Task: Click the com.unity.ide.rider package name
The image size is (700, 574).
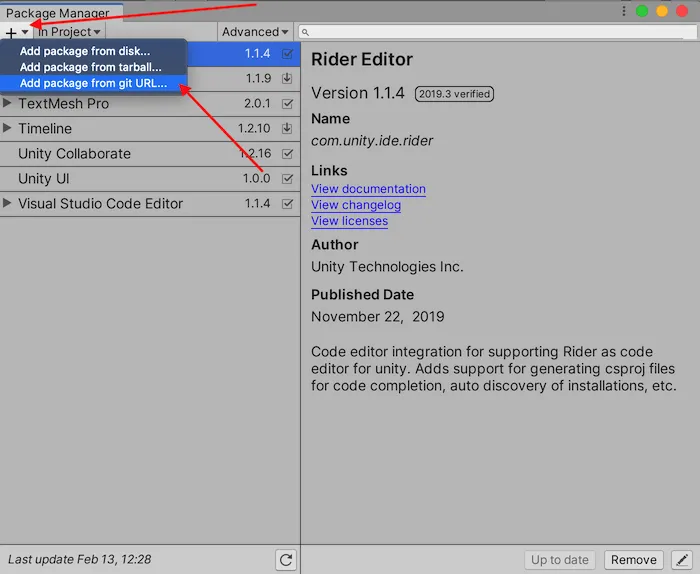Action: click(372, 141)
